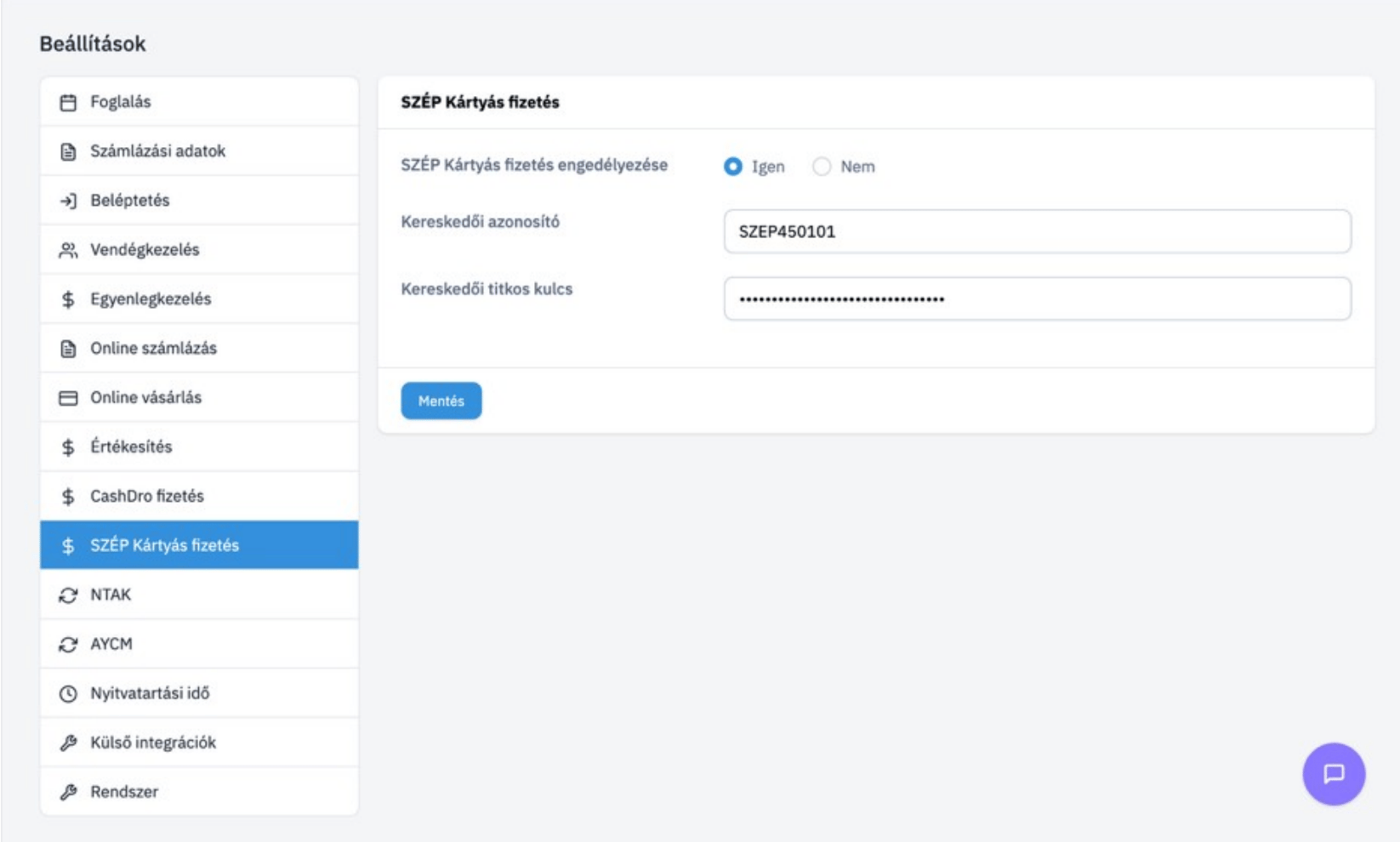
Task: Open the purple chat bubble widget
Action: pos(1334,774)
